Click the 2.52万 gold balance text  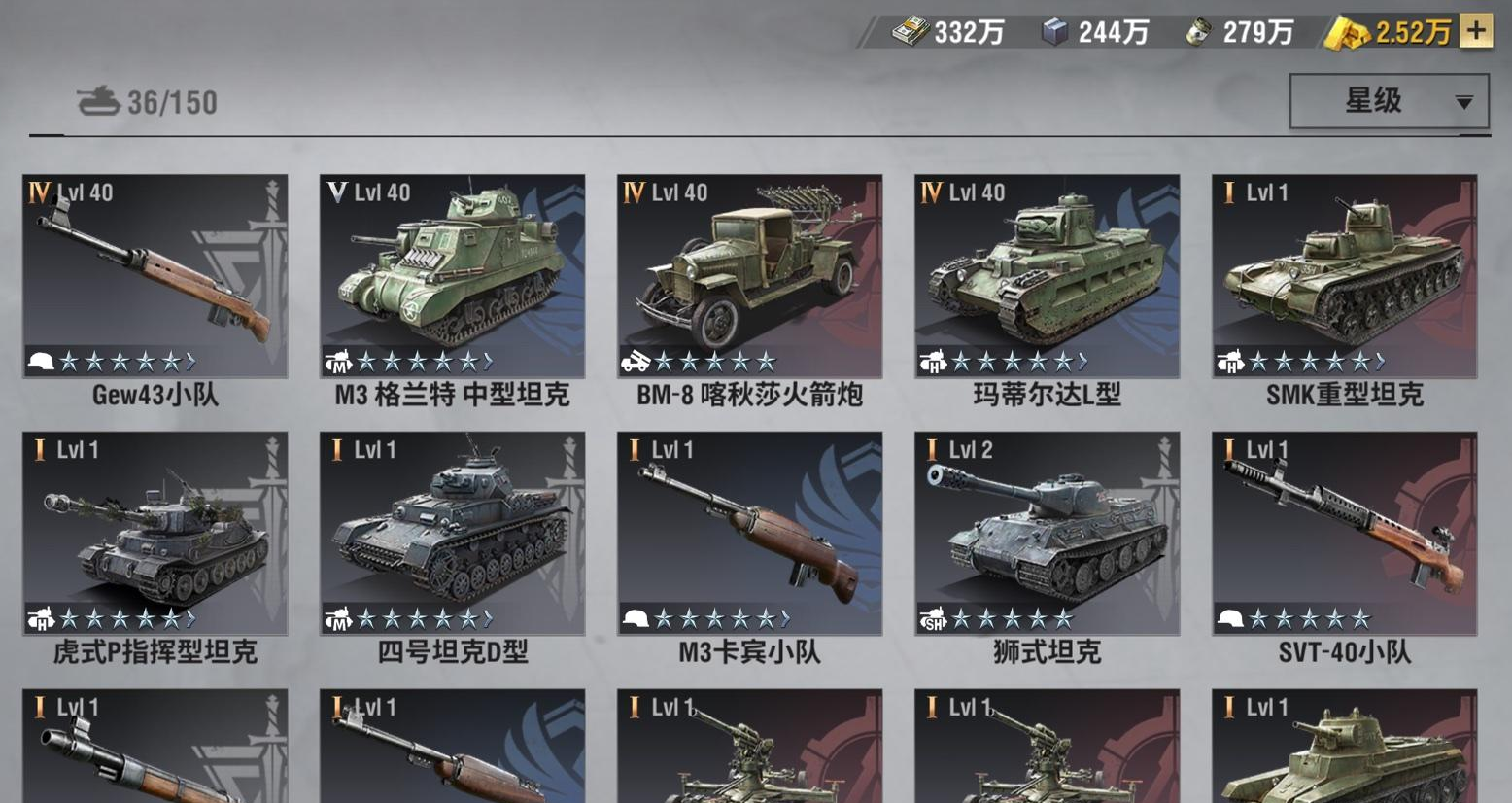pos(1413,33)
